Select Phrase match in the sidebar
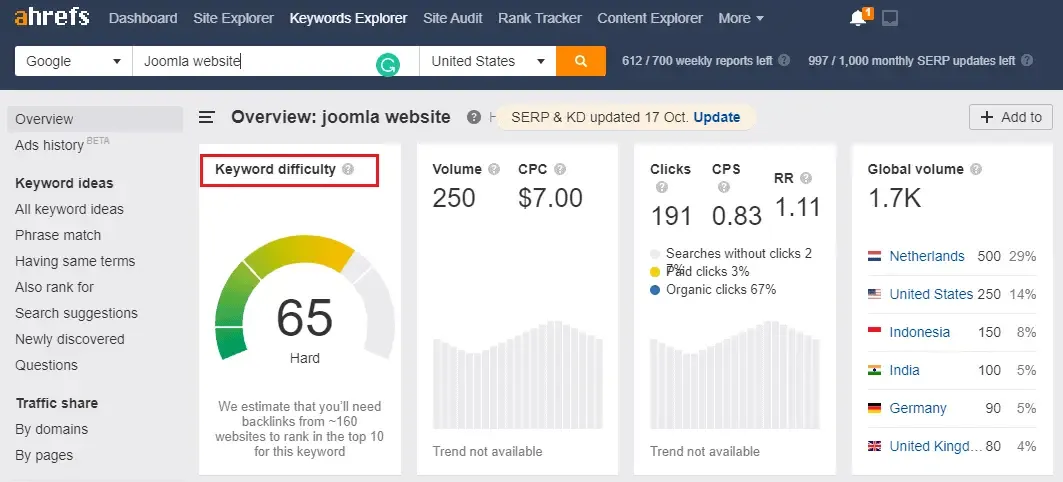 [x=58, y=235]
